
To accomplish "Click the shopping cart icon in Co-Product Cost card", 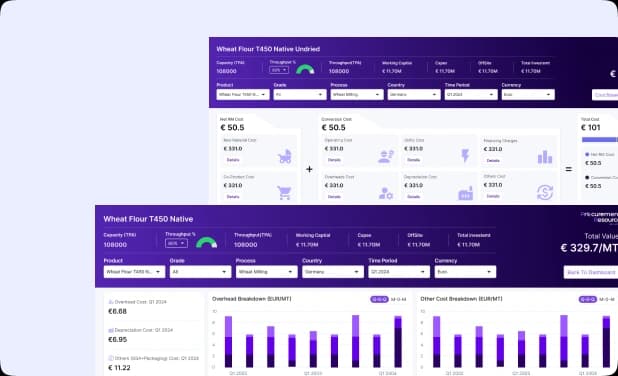I will 284,193.
